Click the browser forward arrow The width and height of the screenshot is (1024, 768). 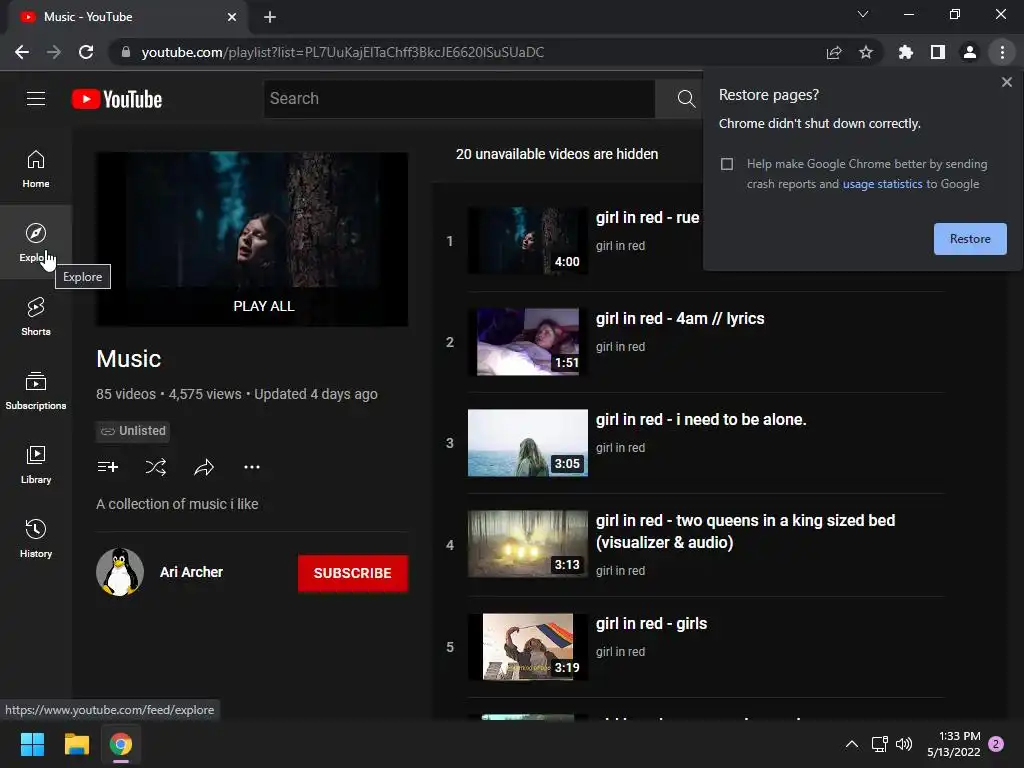point(54,52)
